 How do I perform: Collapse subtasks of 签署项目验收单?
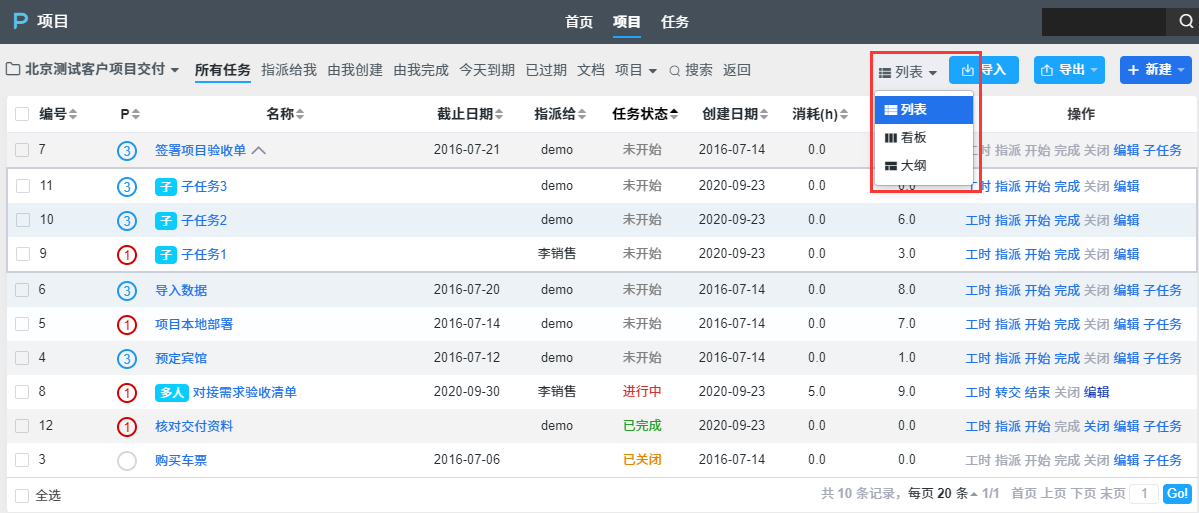pyautogui.click(x=259, y=151)
